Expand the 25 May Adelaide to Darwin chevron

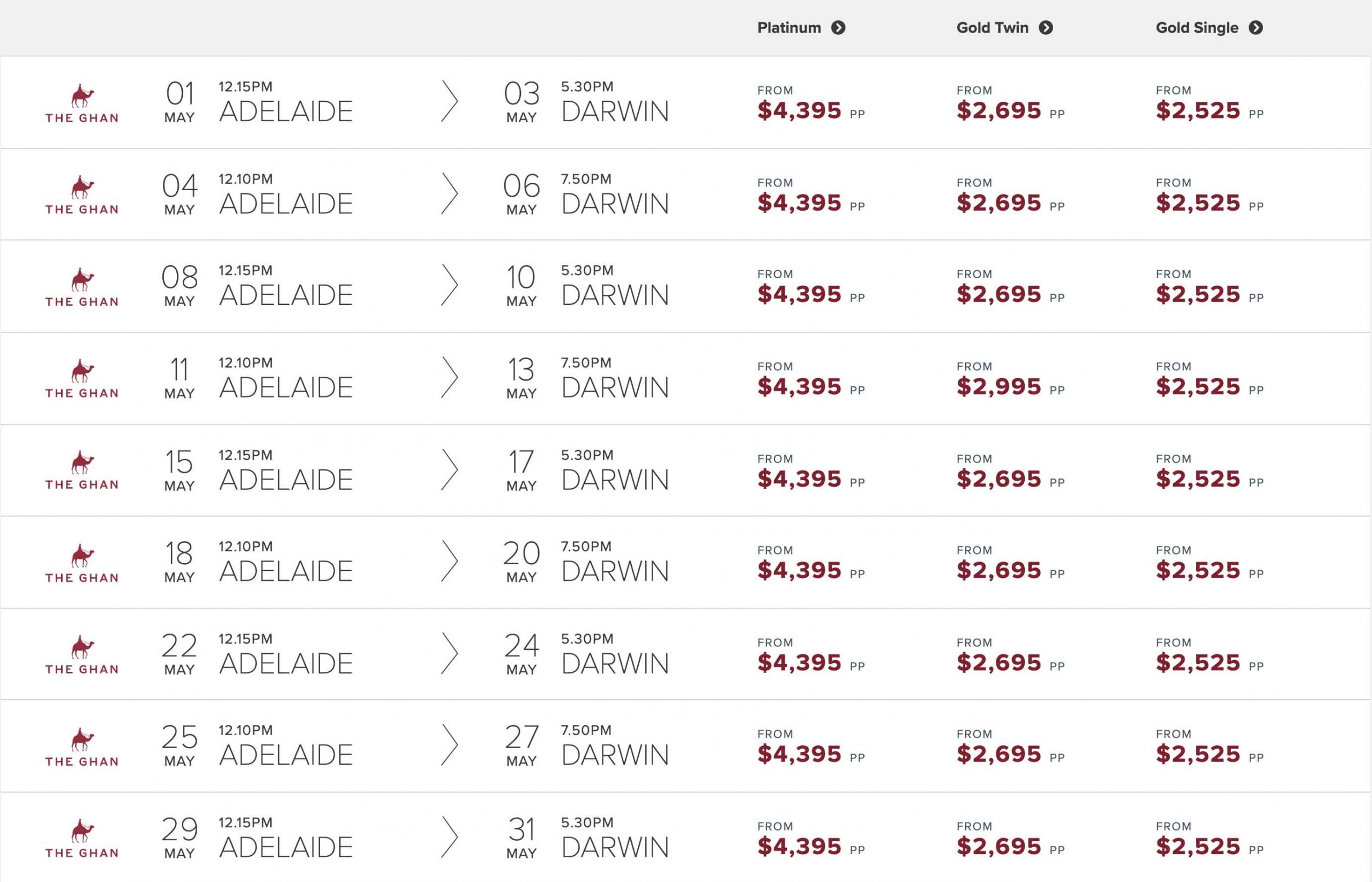pyautogui.click(x=449, y=744)
